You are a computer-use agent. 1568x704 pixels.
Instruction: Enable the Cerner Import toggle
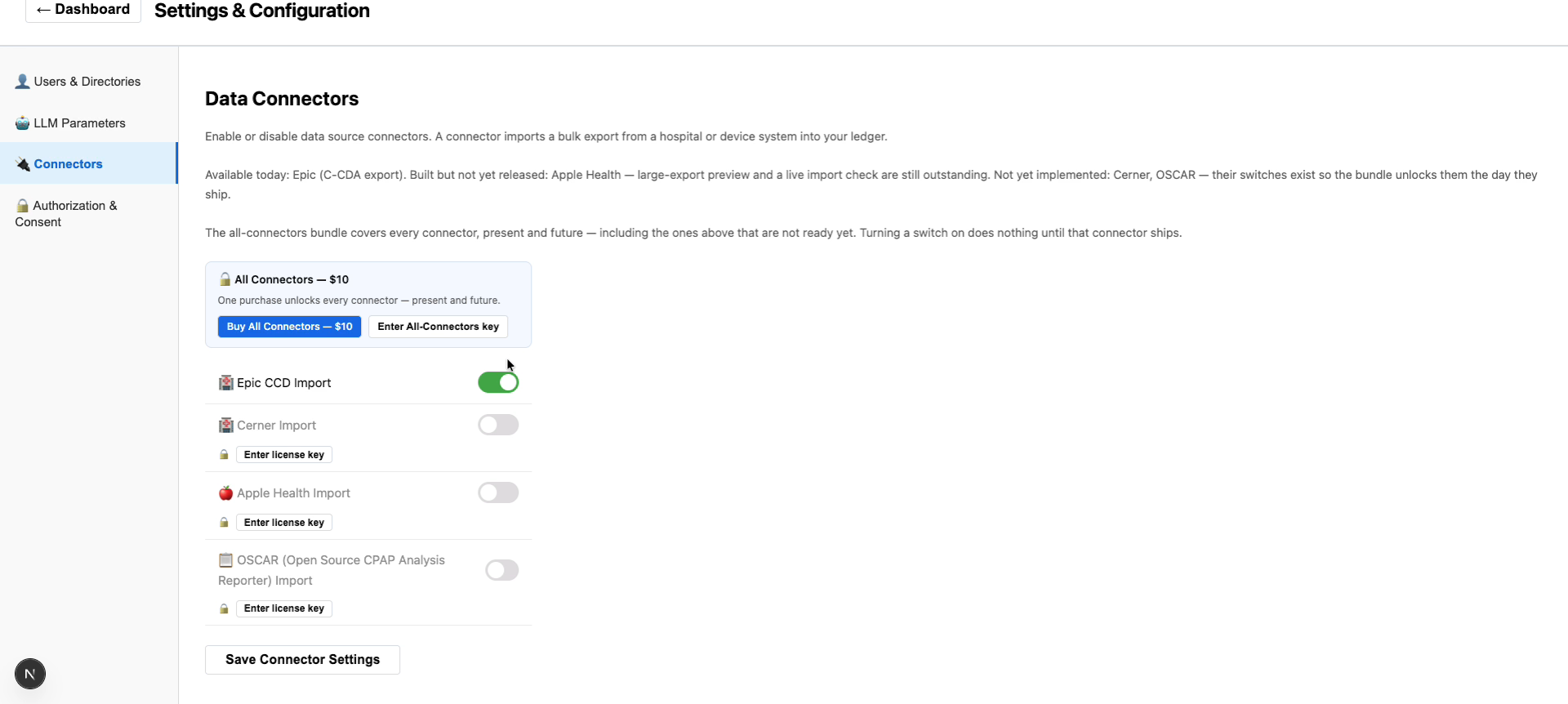coord(498,425)
